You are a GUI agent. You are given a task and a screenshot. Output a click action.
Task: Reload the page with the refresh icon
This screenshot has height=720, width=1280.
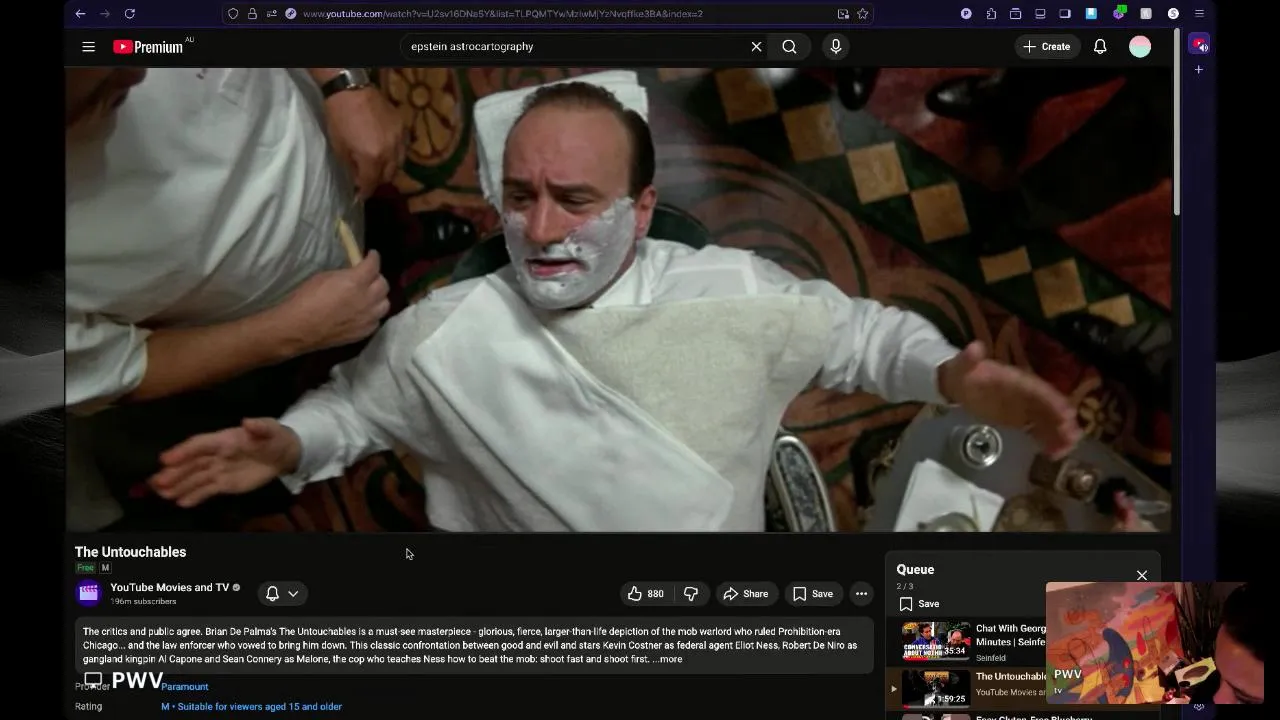pos(129,14)
